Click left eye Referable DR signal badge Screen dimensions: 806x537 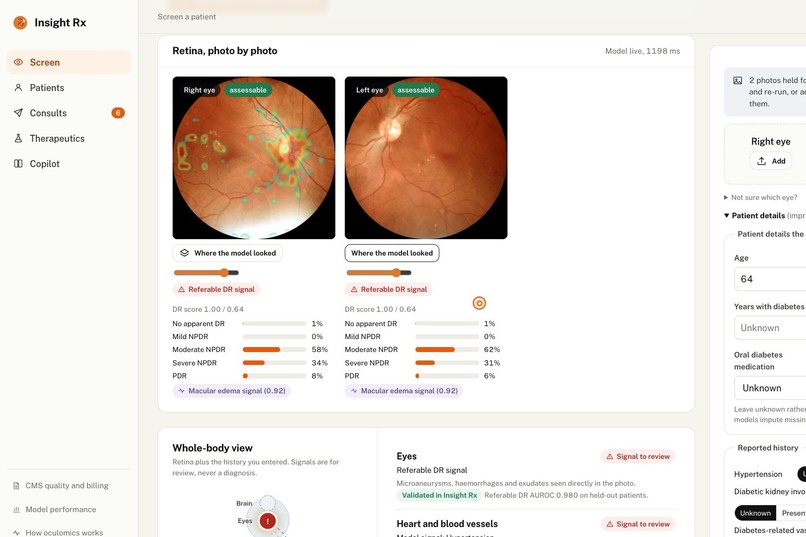point(389,289)
